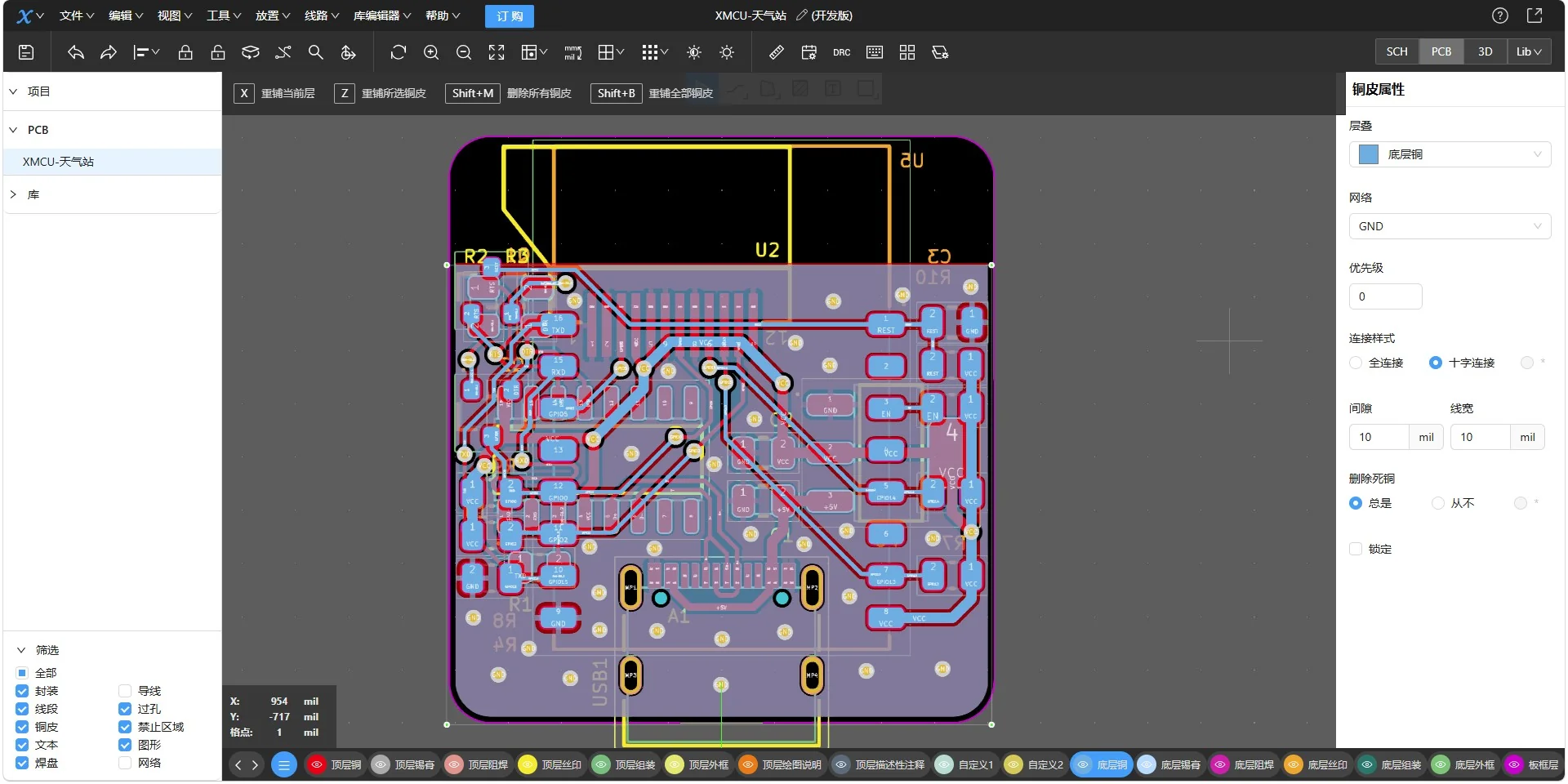
Task: Click the undo arrow icon
Action: click(x=75, y=52)
